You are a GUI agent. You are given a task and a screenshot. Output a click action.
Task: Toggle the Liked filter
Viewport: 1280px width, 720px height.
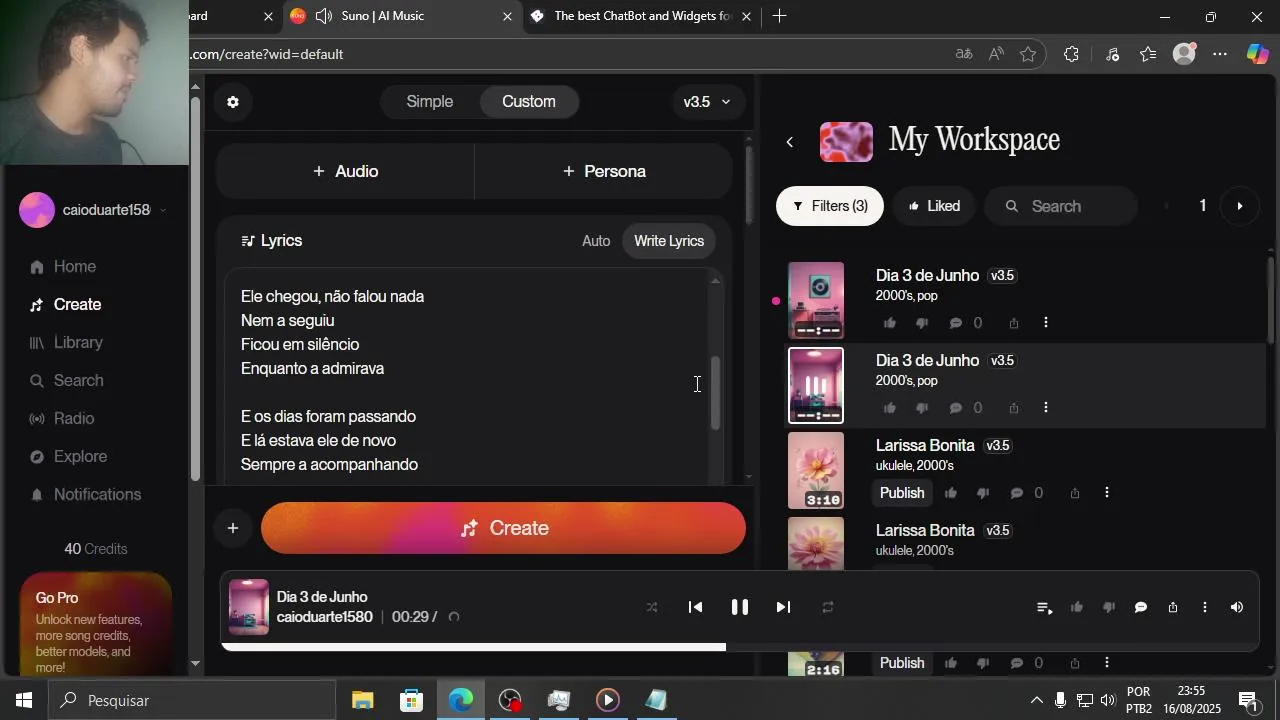pos(934,206)
